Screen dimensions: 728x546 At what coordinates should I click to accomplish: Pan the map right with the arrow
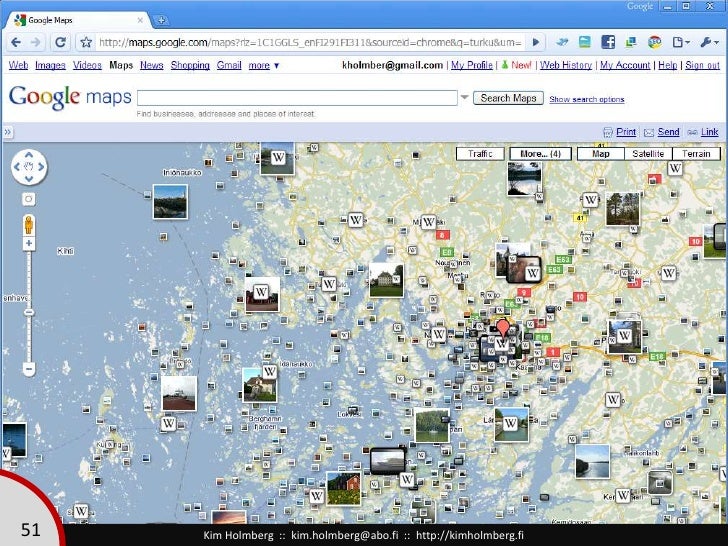click(x=41, y=167)
